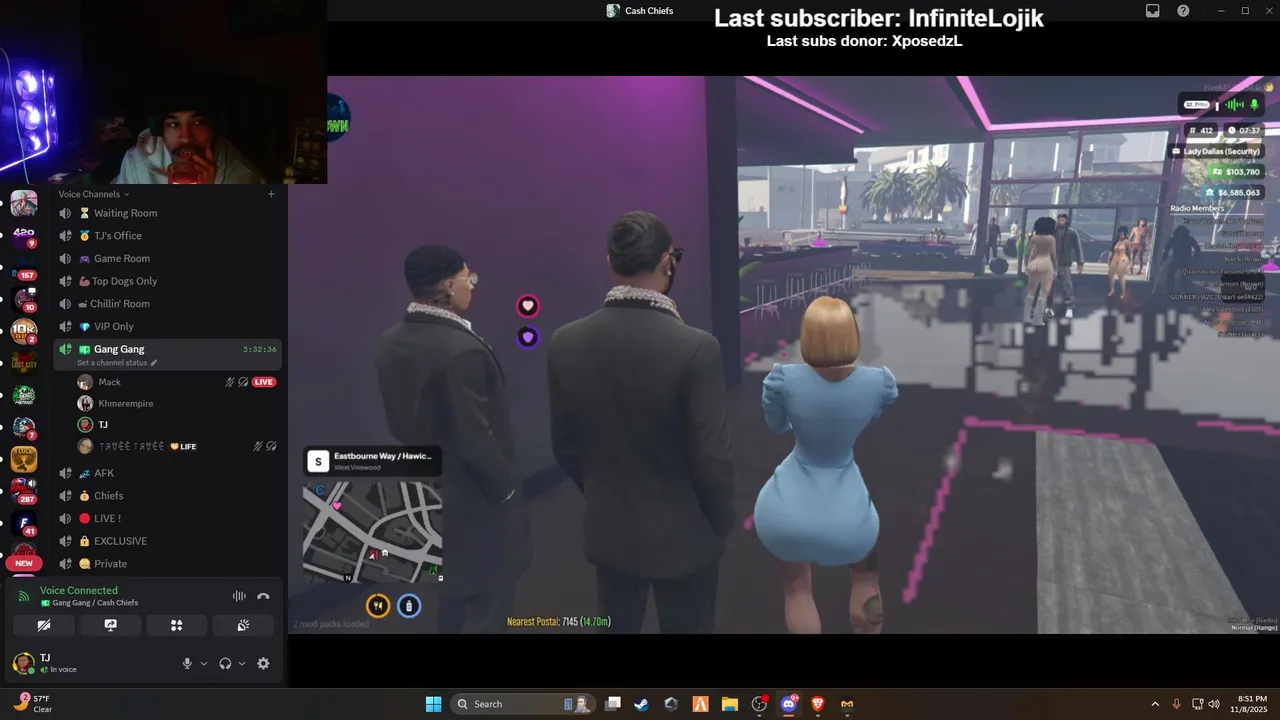Open noise suppression waveform icon

239,596
